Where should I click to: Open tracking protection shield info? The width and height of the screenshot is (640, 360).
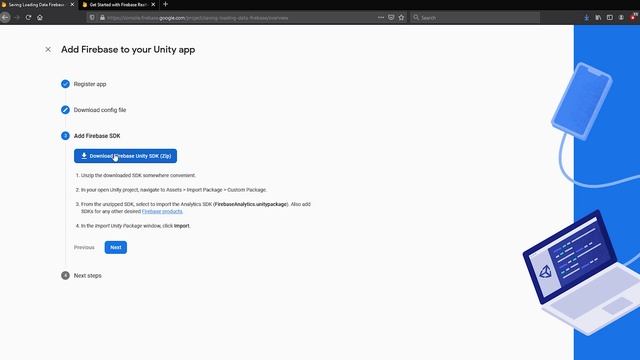pyautogui.click(x=92, y=18)
